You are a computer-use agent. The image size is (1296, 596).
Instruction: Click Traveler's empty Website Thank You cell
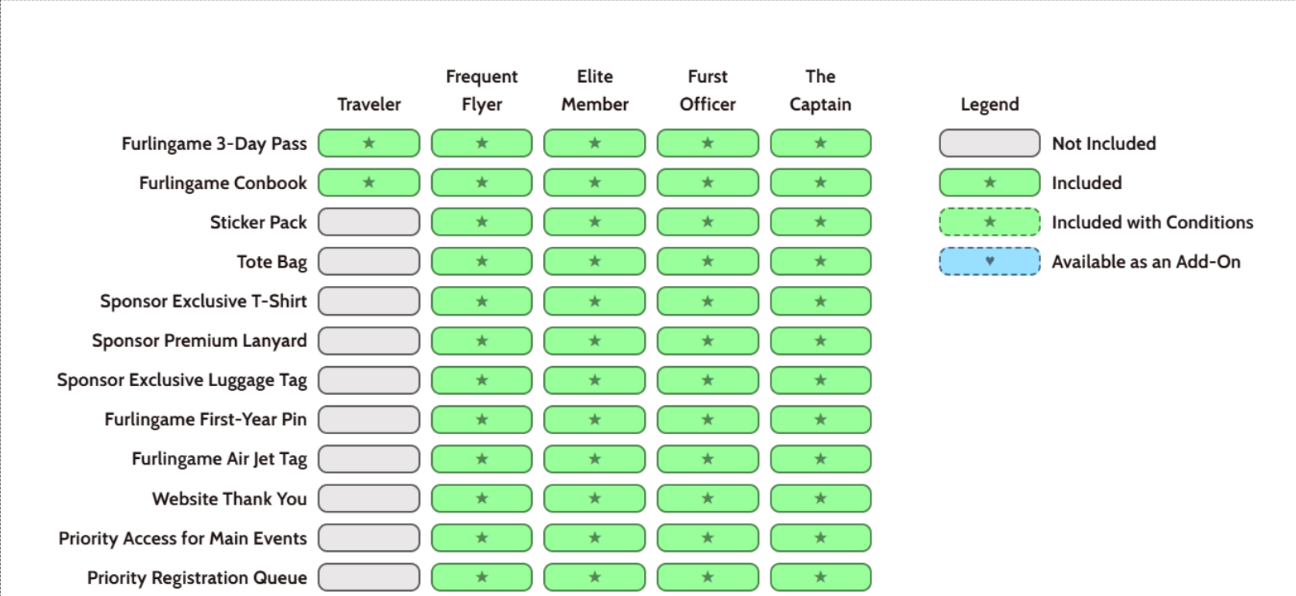369,499
